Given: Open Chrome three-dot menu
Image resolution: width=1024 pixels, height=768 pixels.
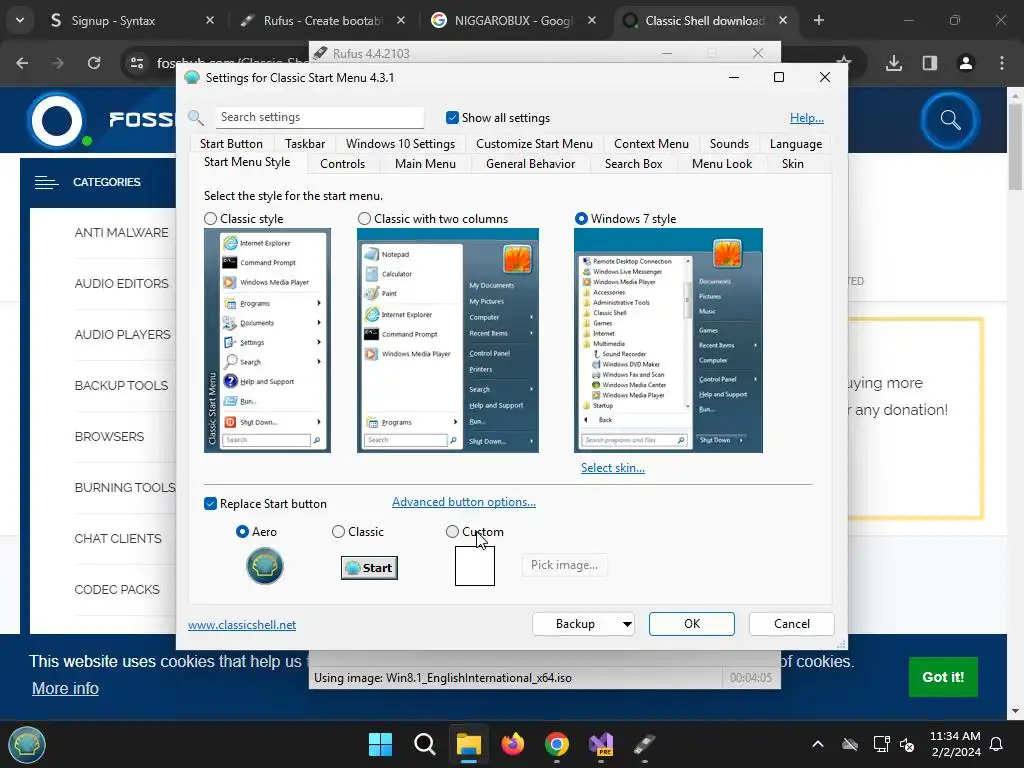Looking at the screenshot, I should [1002, 63].
